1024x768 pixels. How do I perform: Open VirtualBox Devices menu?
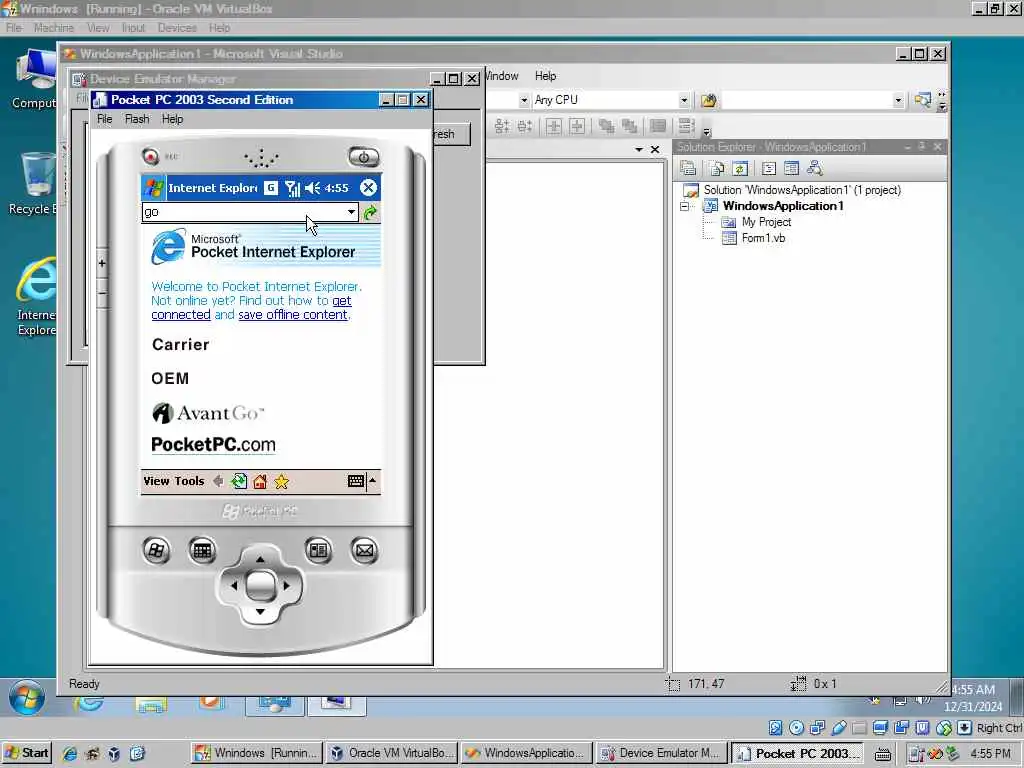coord(177,28)
